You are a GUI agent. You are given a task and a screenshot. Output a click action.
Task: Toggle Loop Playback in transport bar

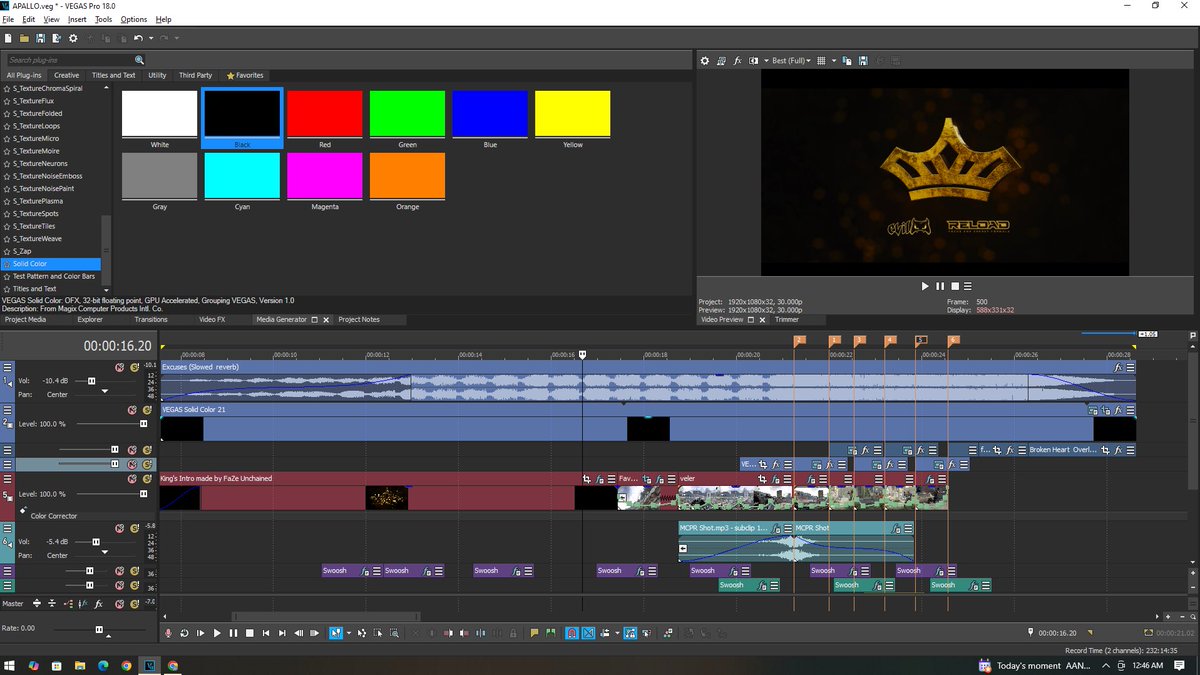tap(184, 633)
